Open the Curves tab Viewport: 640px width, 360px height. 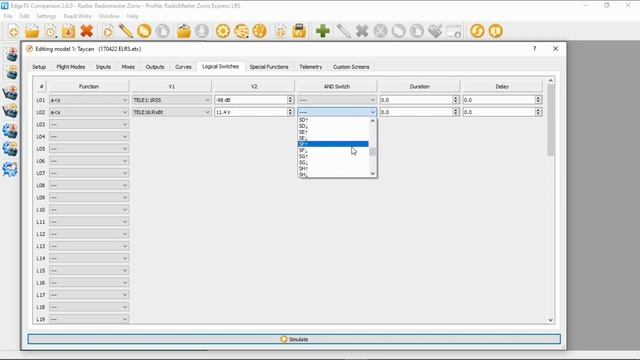pos(183,67)
